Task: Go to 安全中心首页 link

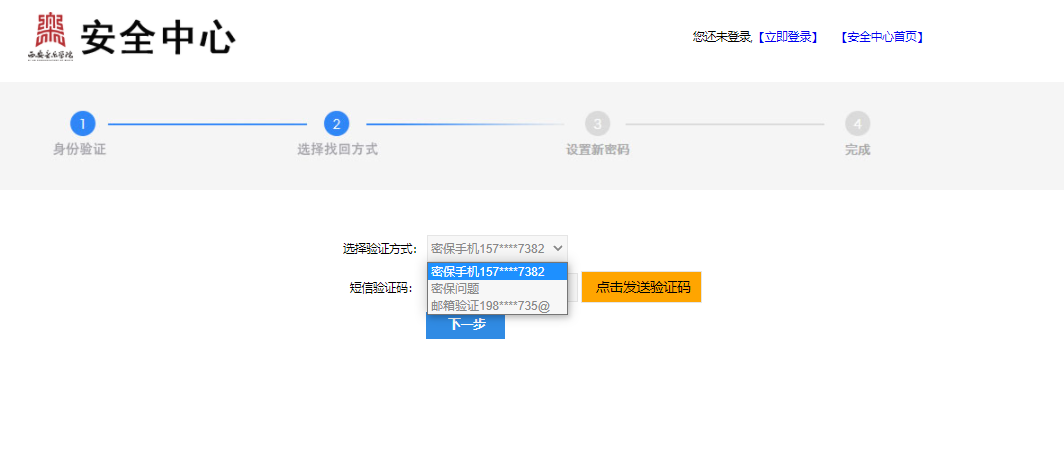Action: point(882,37)
